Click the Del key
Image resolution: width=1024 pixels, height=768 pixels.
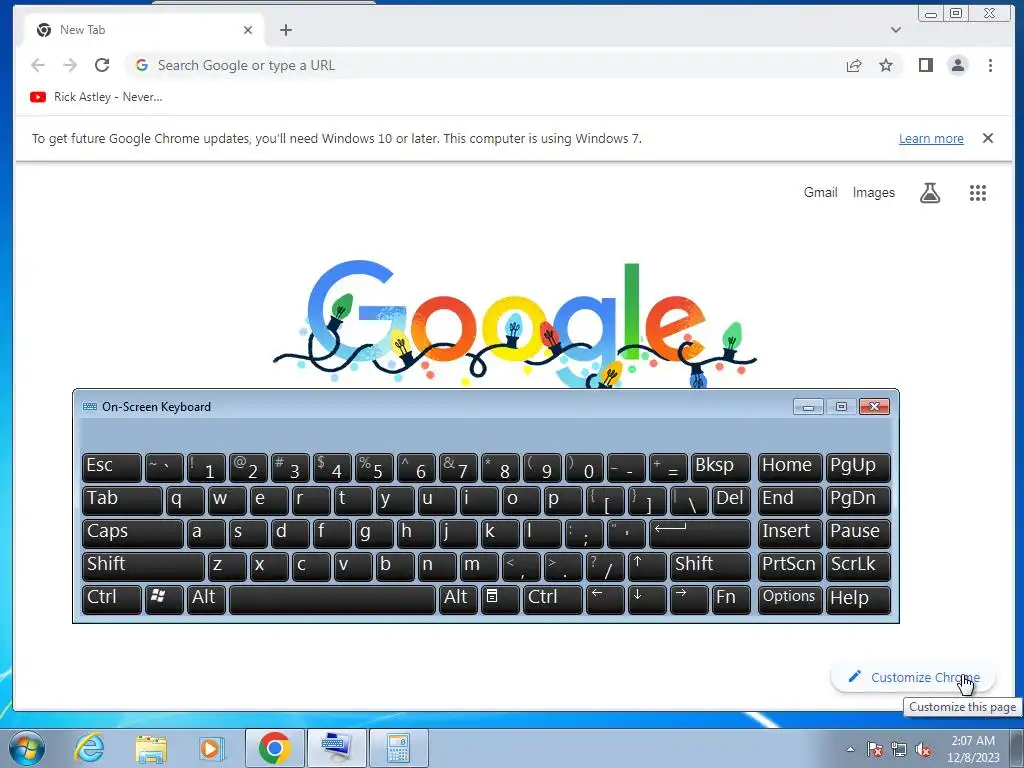coord(731,500)
